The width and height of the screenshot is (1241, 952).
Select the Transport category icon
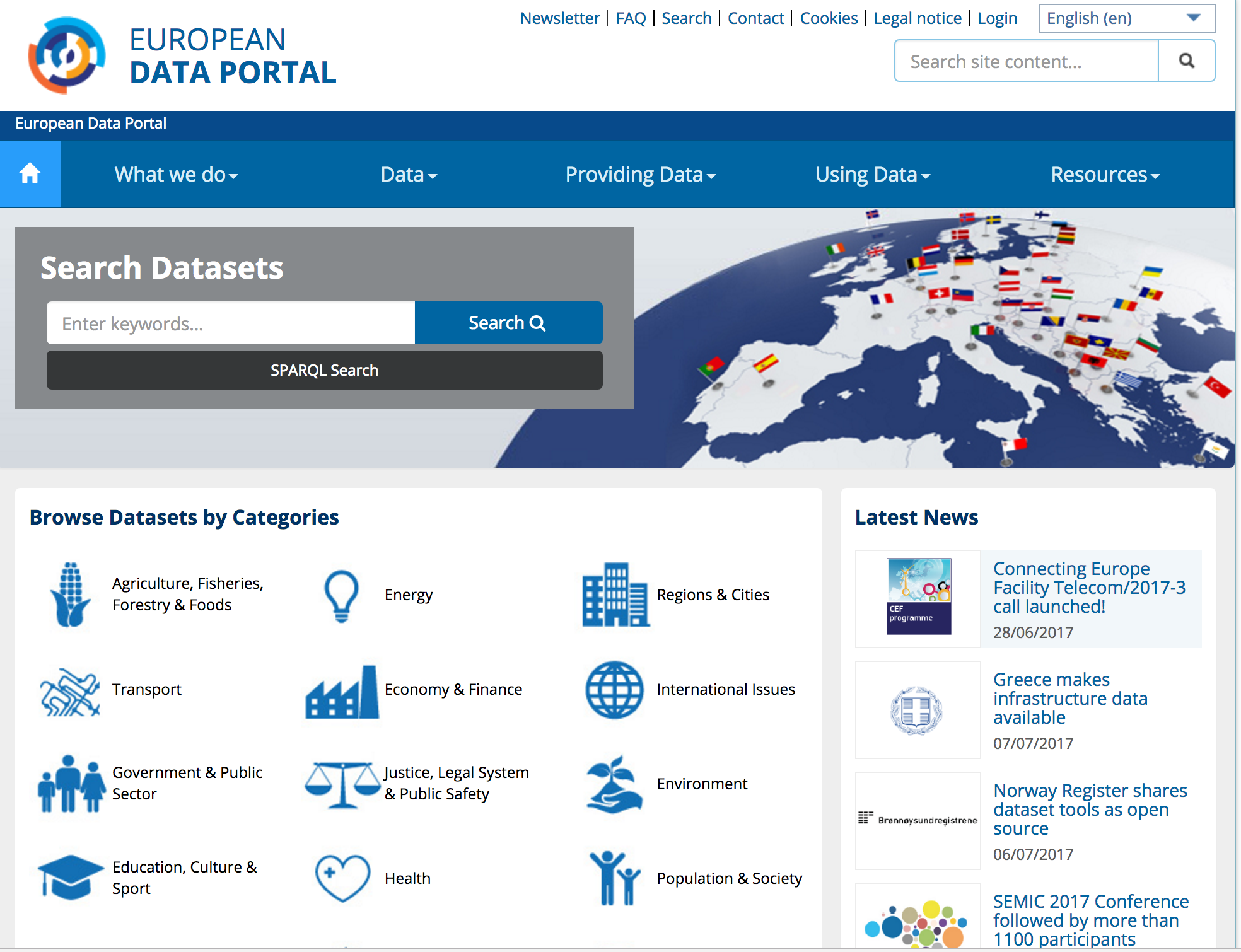(x=70, y=691)
